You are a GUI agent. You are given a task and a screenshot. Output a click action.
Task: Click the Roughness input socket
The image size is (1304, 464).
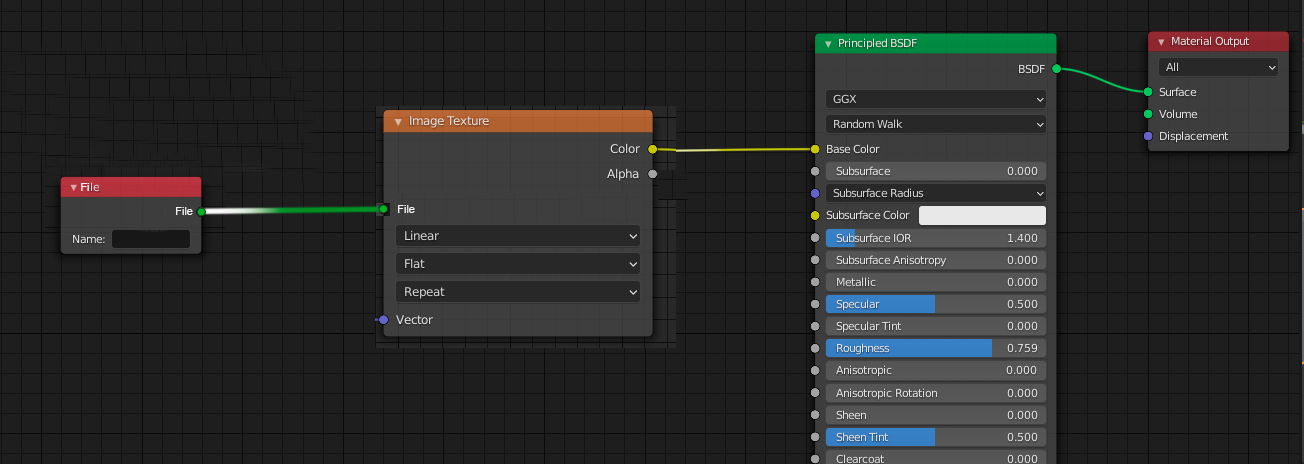815,348
